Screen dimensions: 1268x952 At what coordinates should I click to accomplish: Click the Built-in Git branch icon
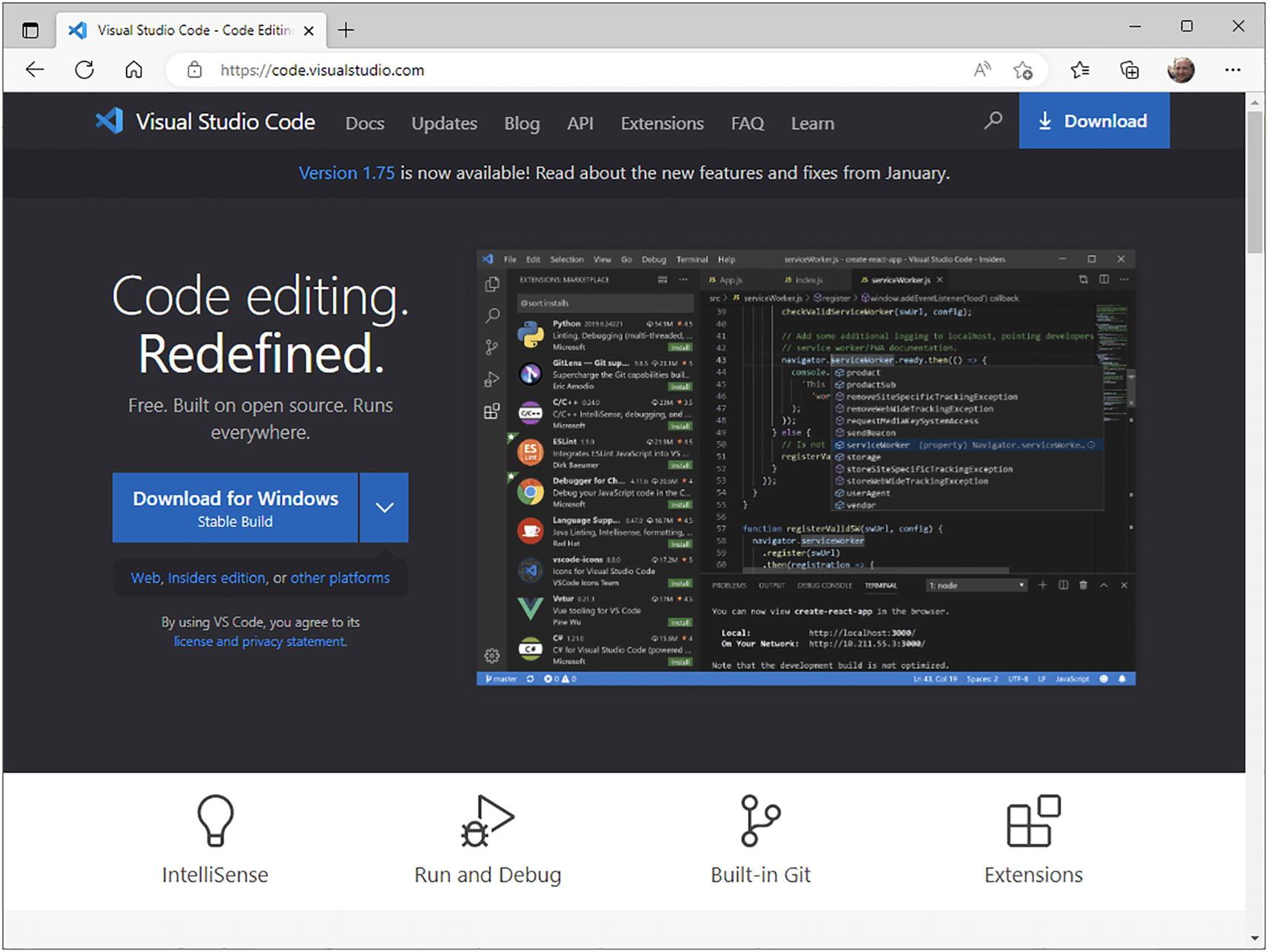point(760,820)
